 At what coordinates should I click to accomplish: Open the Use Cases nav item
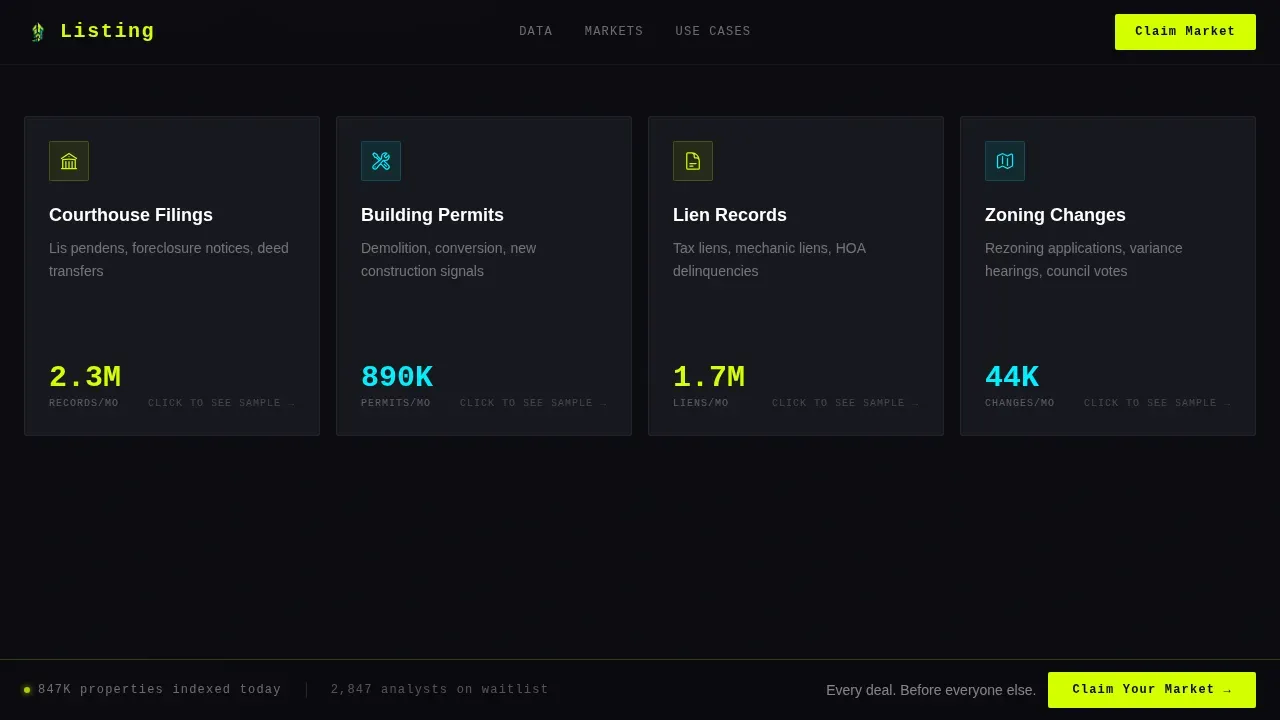[x=713, y=32]
